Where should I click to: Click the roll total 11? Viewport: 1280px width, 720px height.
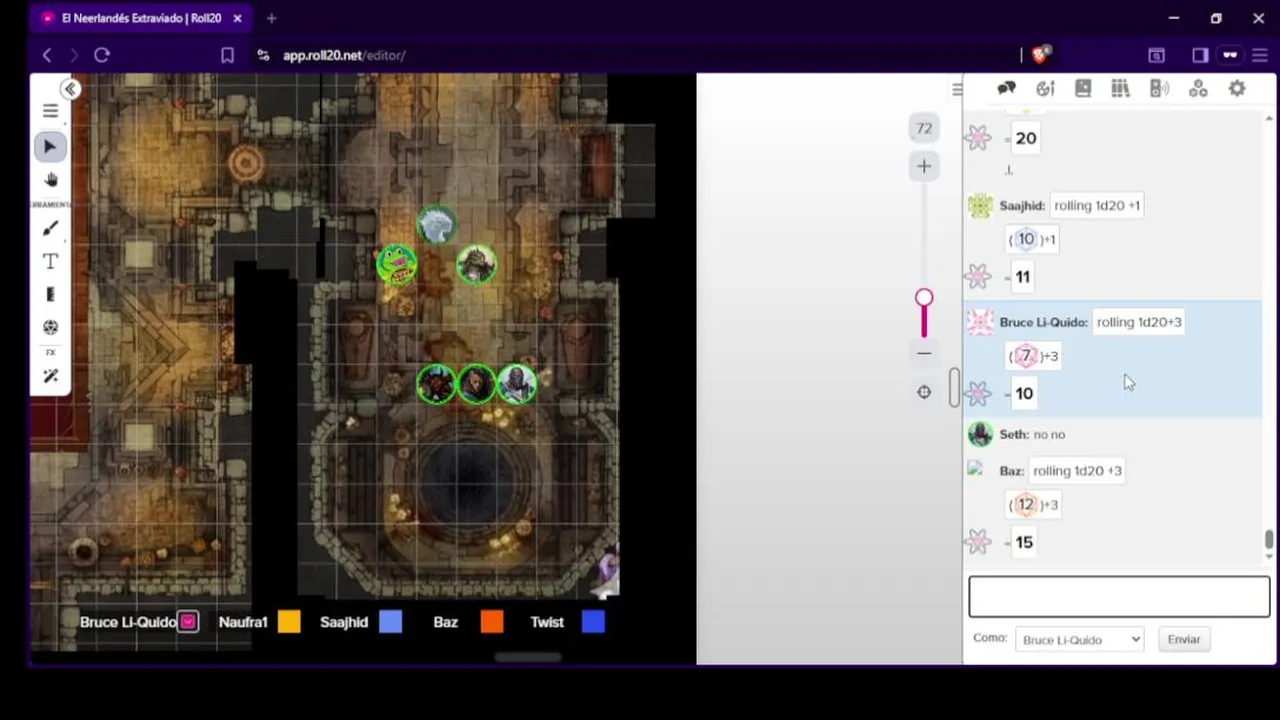pyautogui.click(x=1022, y=277)
